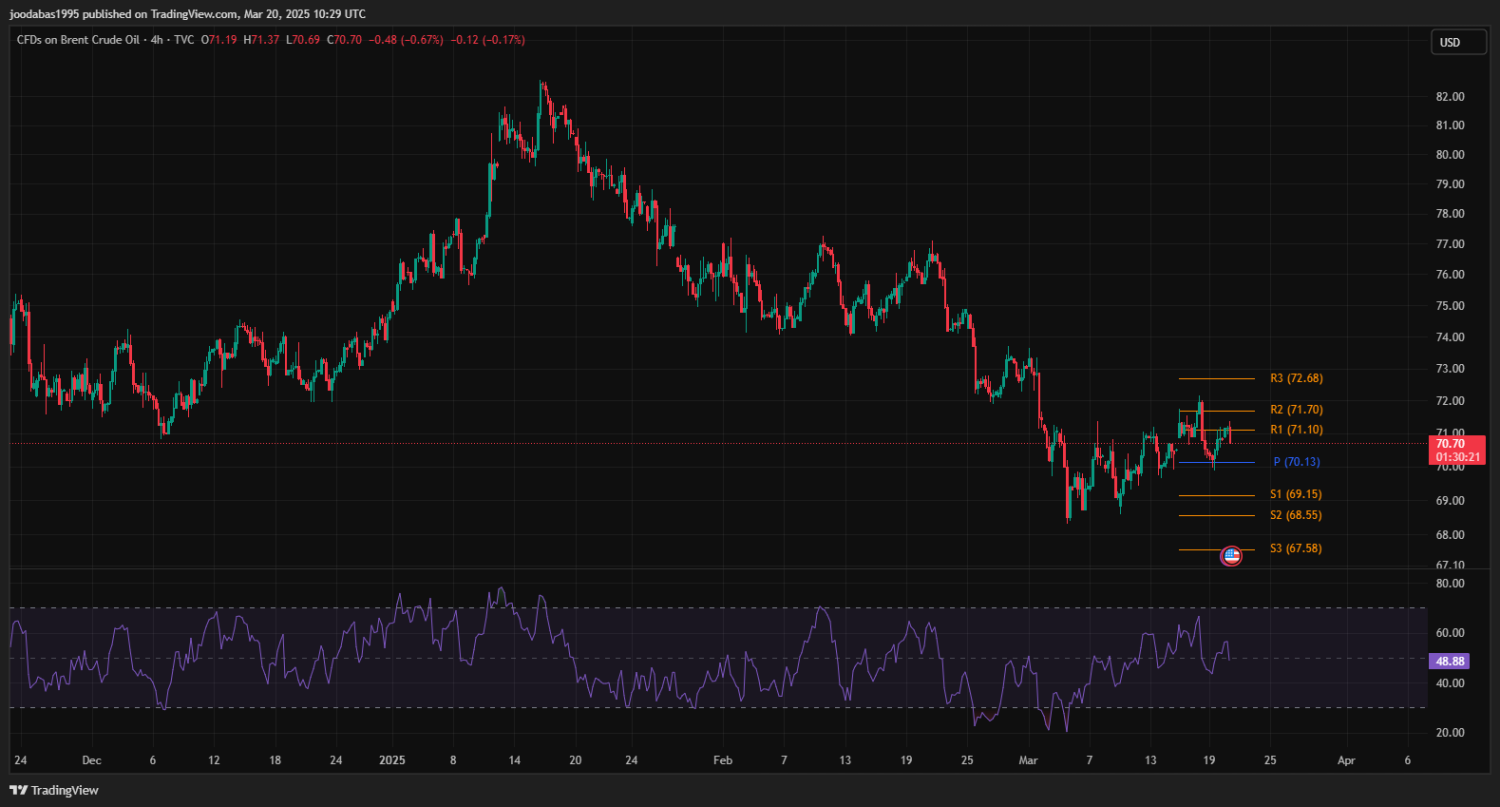
Task: Click the 82.00 price scale level
Action: [x=1450, y=97]
